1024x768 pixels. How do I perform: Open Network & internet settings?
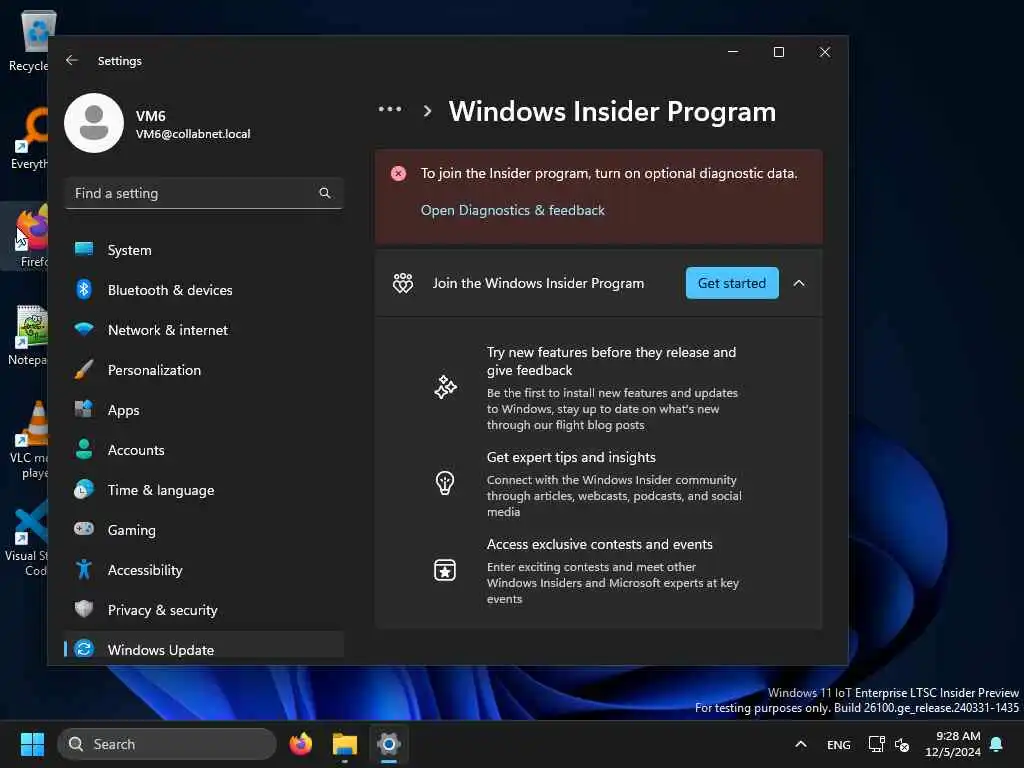pos(204,329)
